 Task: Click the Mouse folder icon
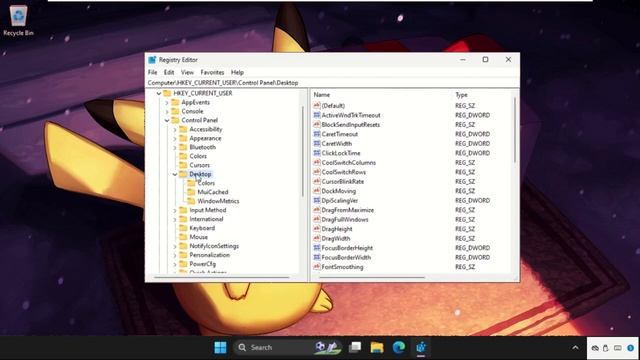[183, 237]
